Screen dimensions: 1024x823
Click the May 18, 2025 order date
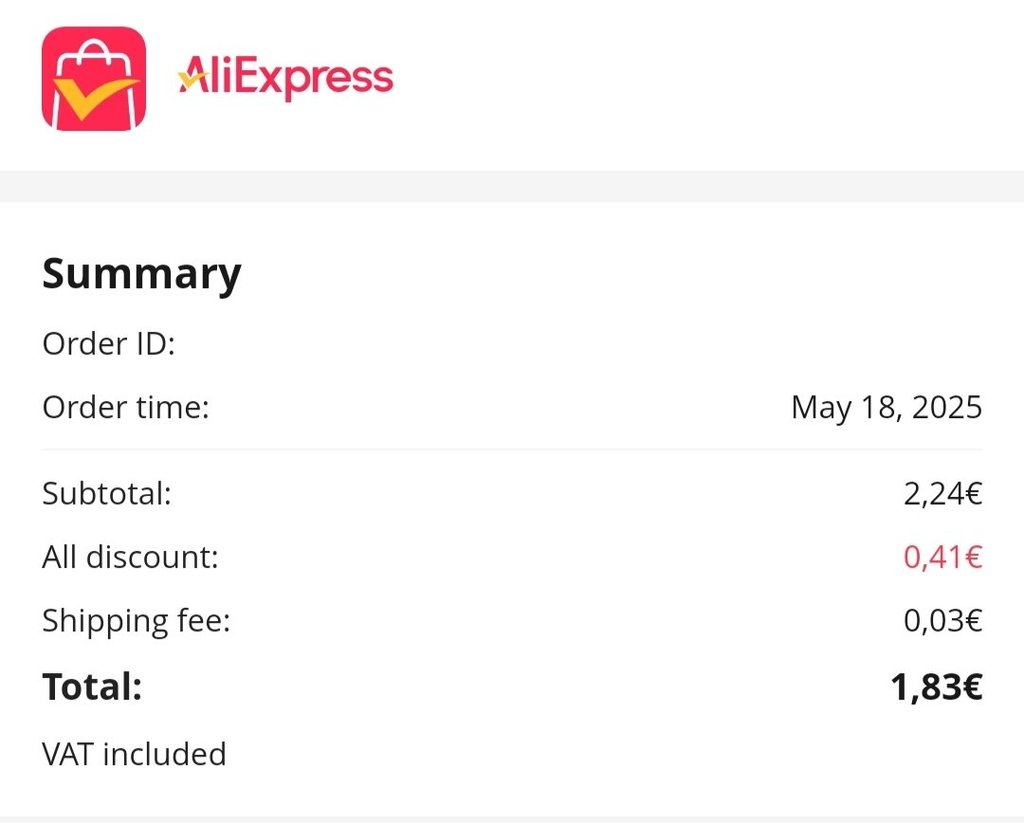point(886,408)
